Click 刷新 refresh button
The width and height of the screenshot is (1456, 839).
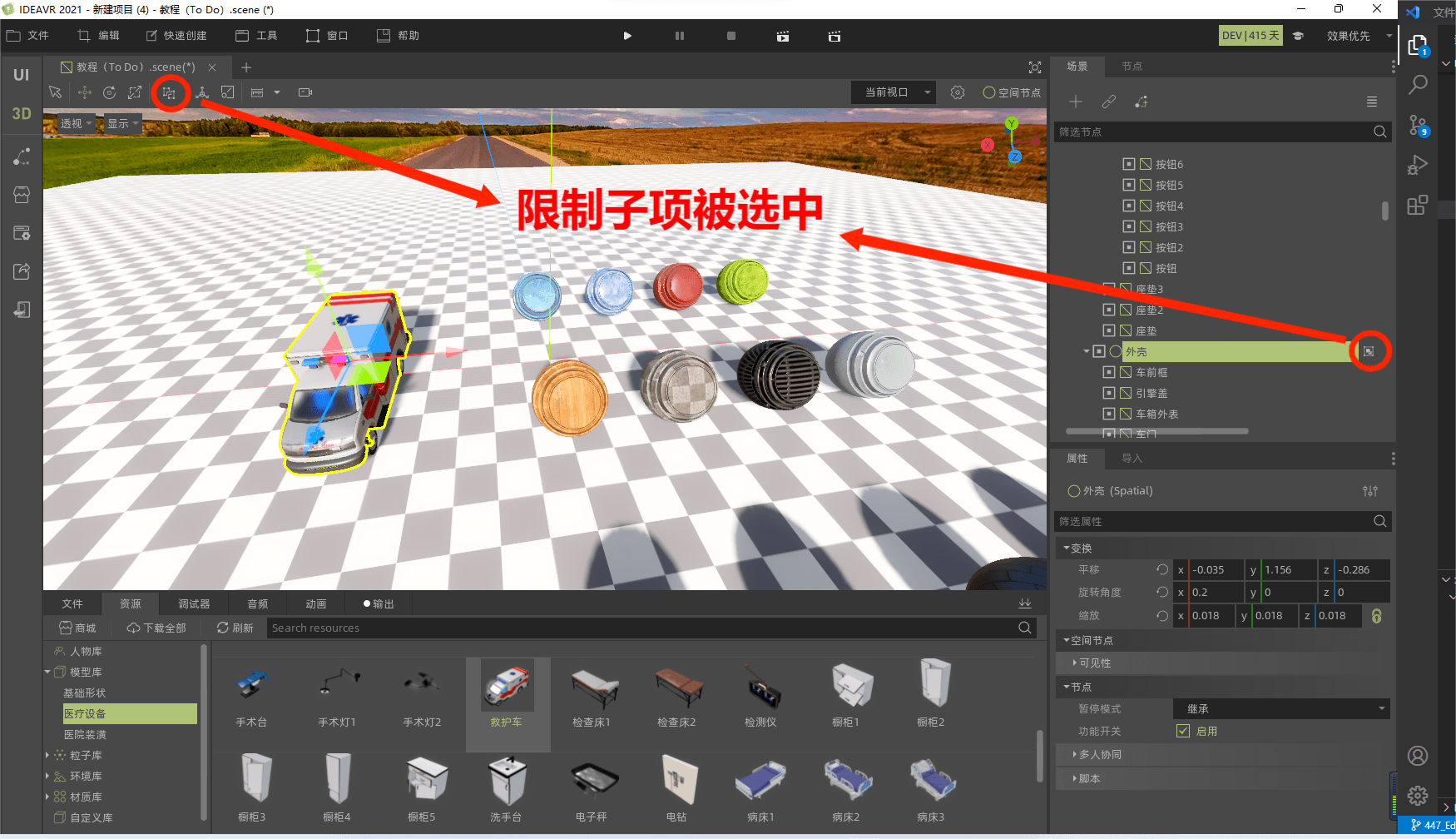coord(235,628)
